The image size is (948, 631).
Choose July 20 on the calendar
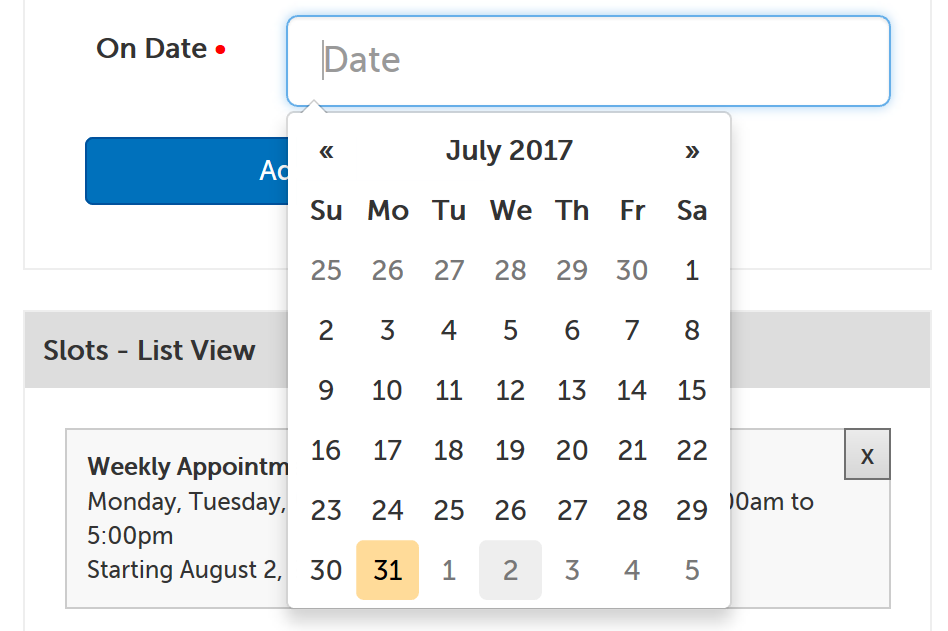coord(571,450)
